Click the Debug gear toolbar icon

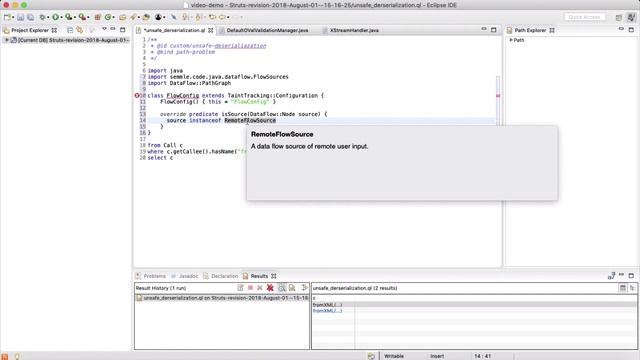point(42,17)
